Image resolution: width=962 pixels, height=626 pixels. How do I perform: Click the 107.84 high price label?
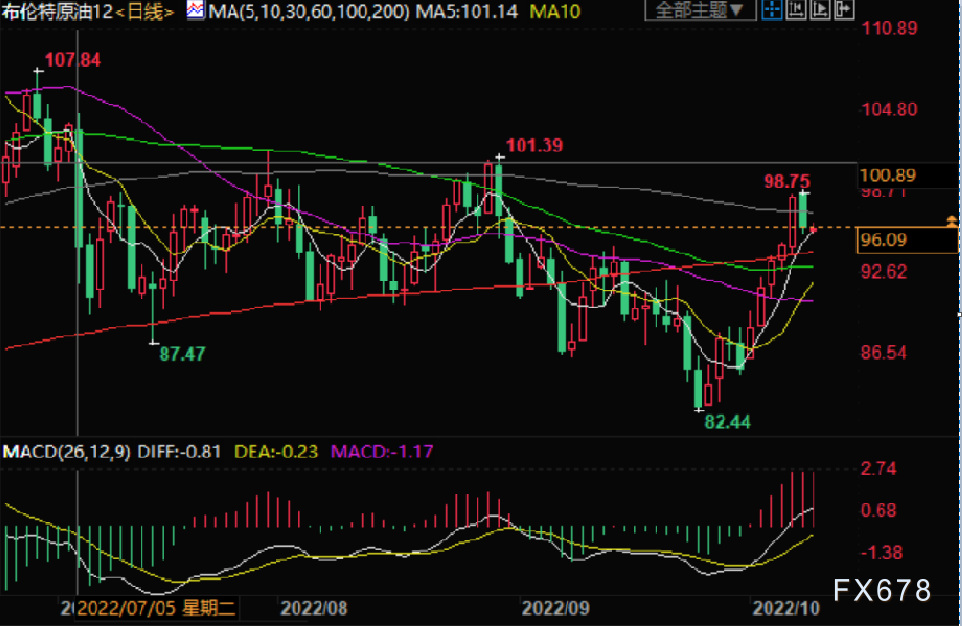pos(72,60)
